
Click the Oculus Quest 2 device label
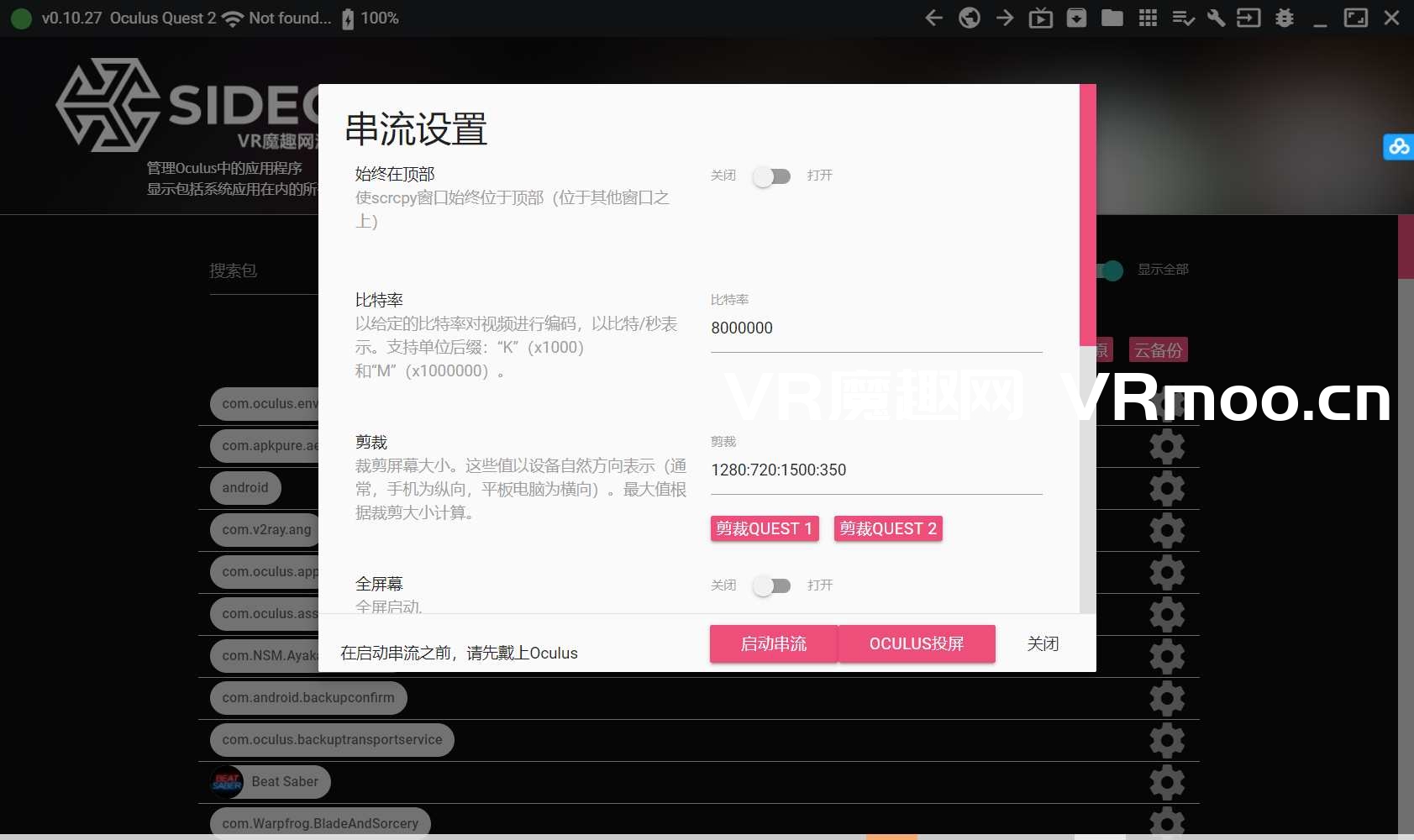pyautogui.click(x=163, y=18)
